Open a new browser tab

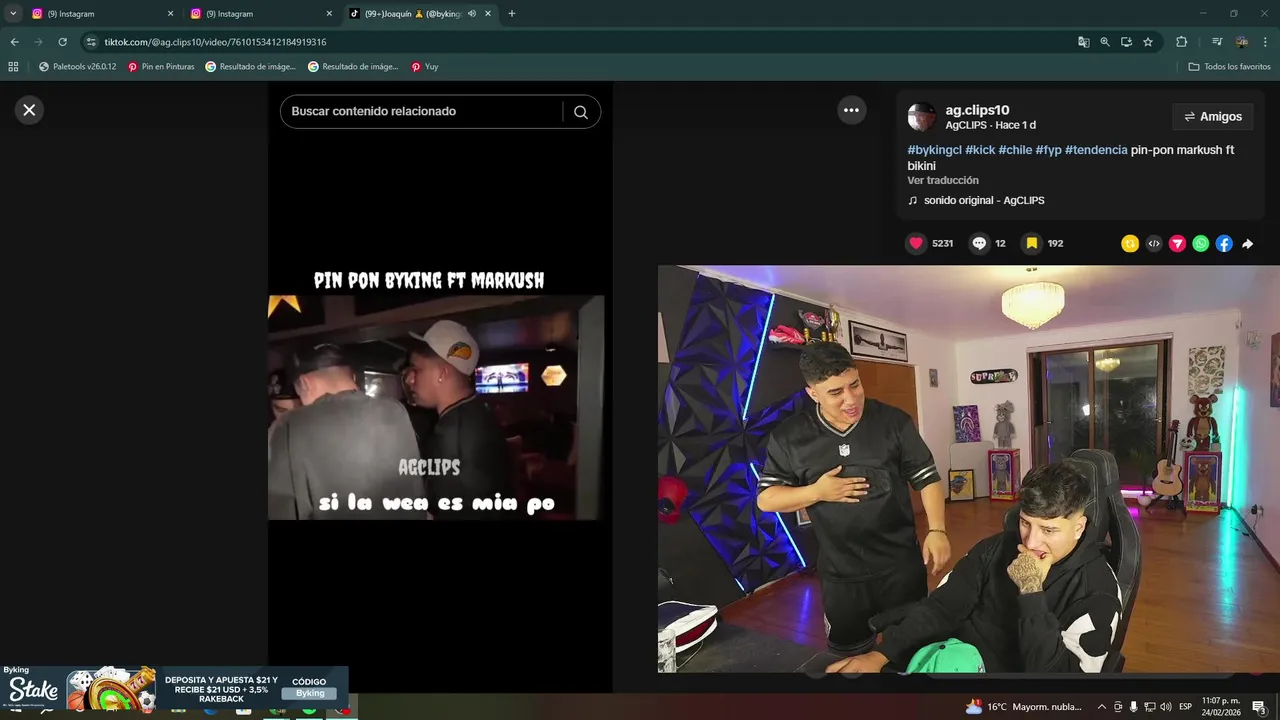tap(512, 14)
